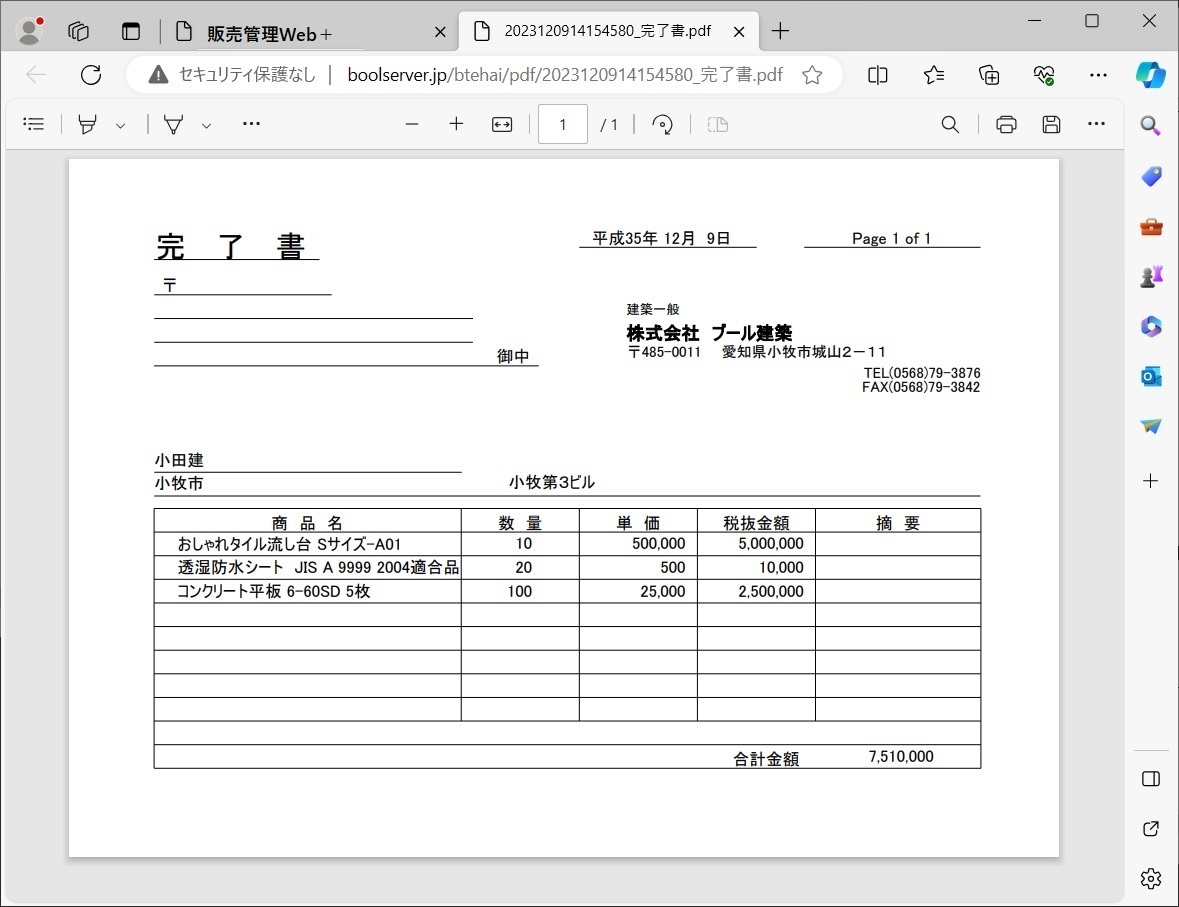Open sidebar Shopping tag

[1150, 176]
